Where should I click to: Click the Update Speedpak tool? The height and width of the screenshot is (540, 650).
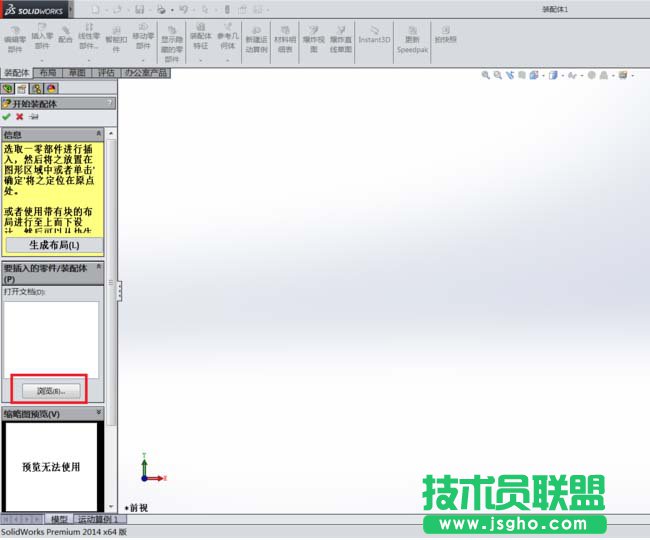coord(412,40)
